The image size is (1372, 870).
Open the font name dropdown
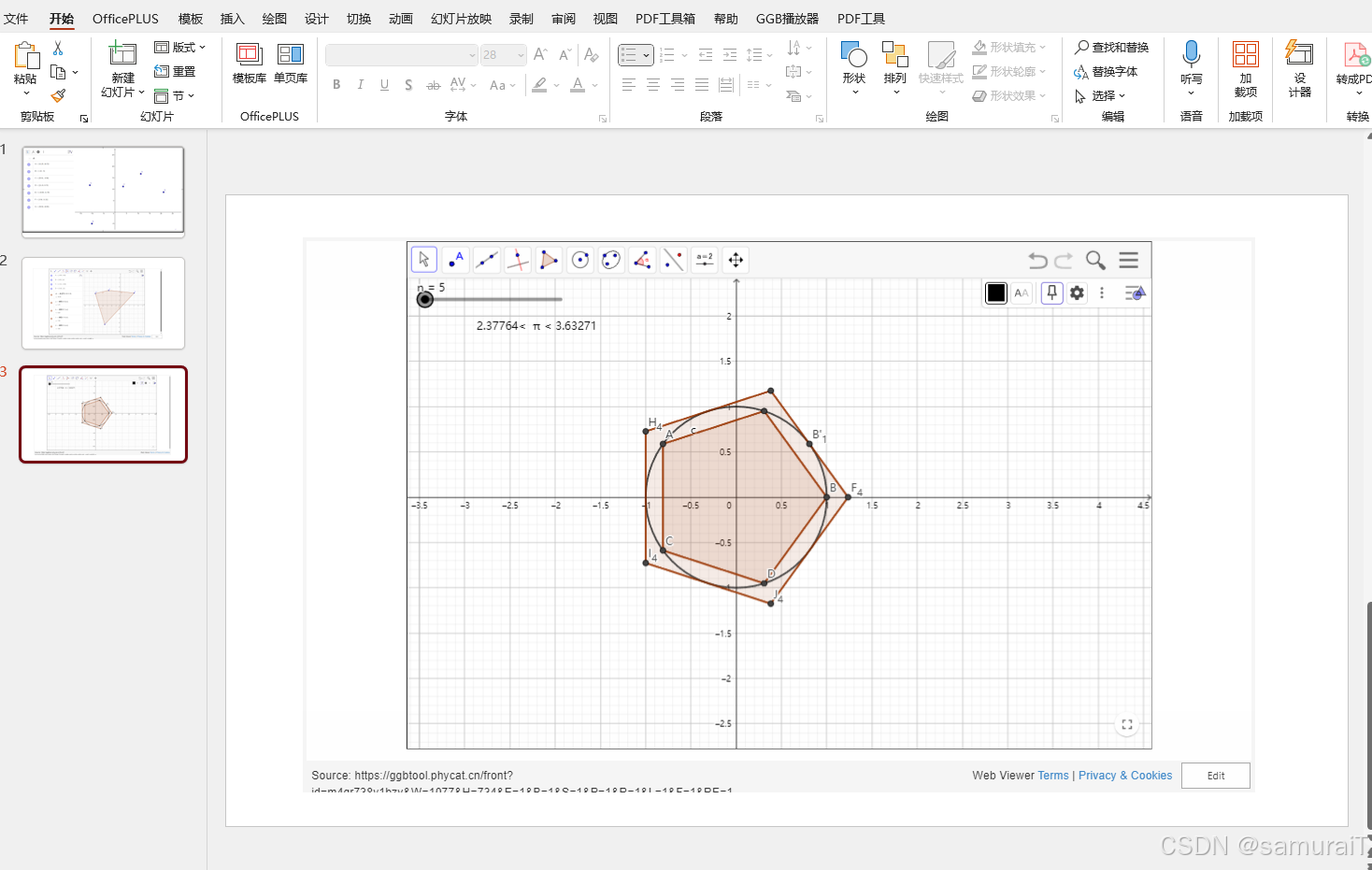click(472, 55)
